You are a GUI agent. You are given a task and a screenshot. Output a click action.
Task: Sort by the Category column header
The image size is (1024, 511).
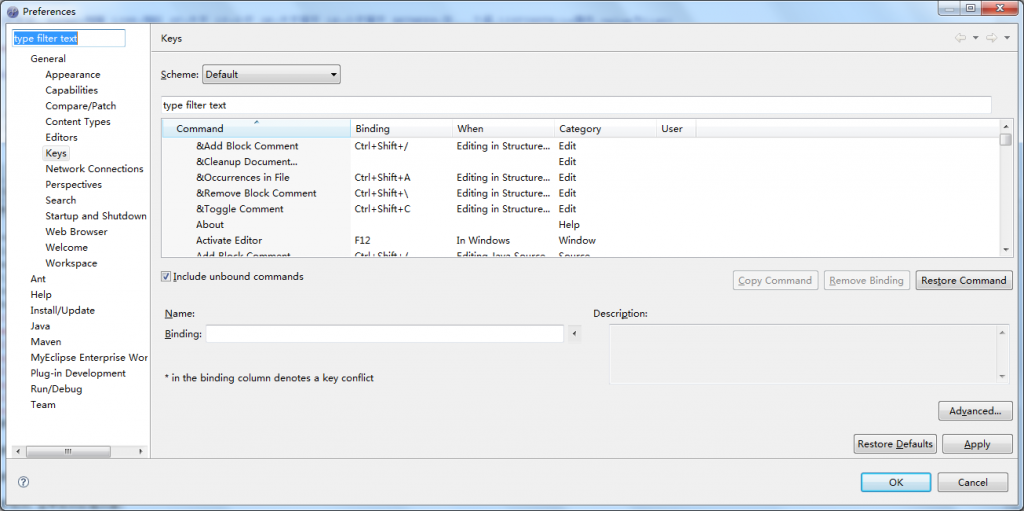pos(605,129)
